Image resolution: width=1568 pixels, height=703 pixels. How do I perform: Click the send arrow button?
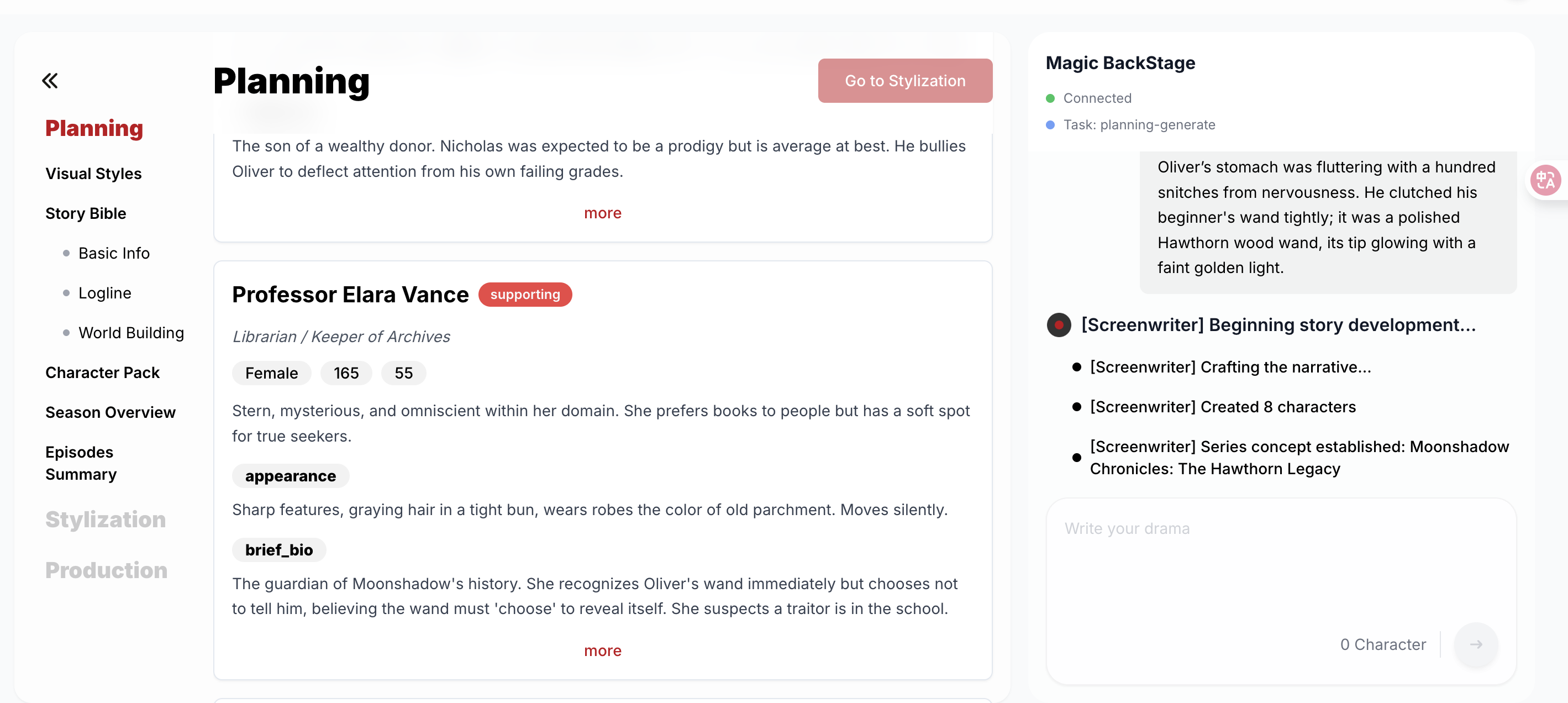pos(1476,644)
